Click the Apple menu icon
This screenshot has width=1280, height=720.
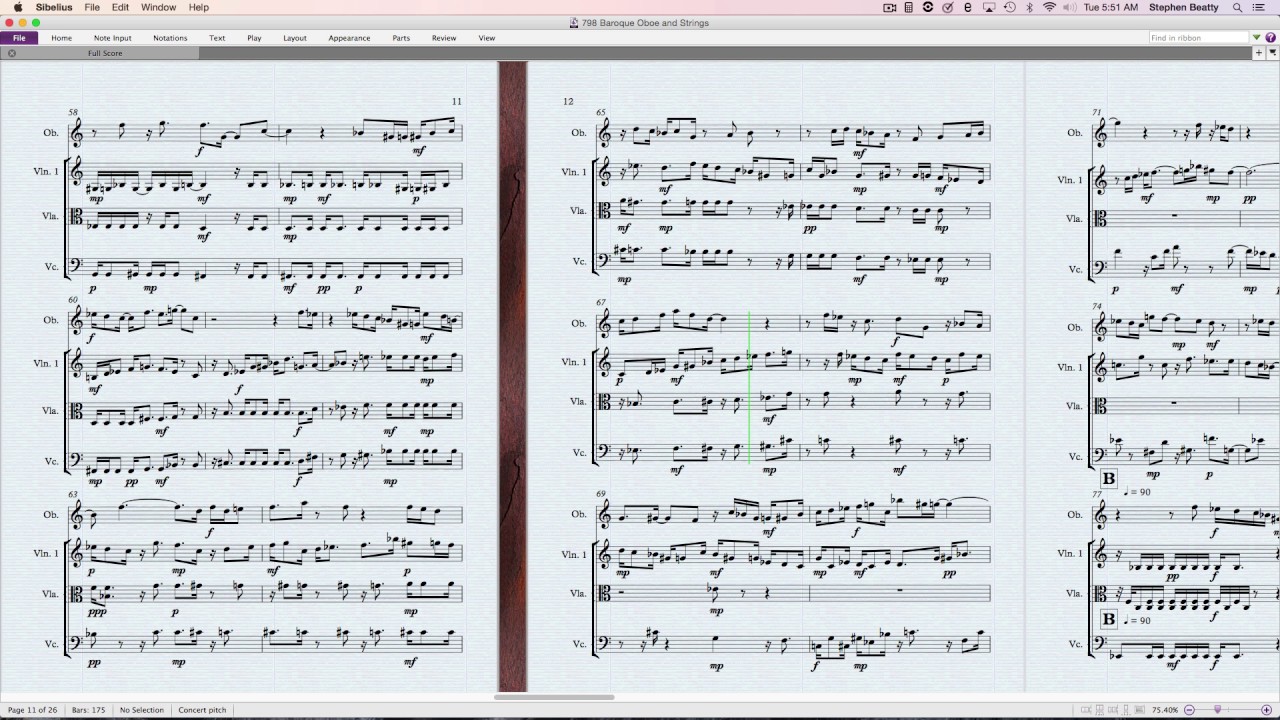pos(18,7)
